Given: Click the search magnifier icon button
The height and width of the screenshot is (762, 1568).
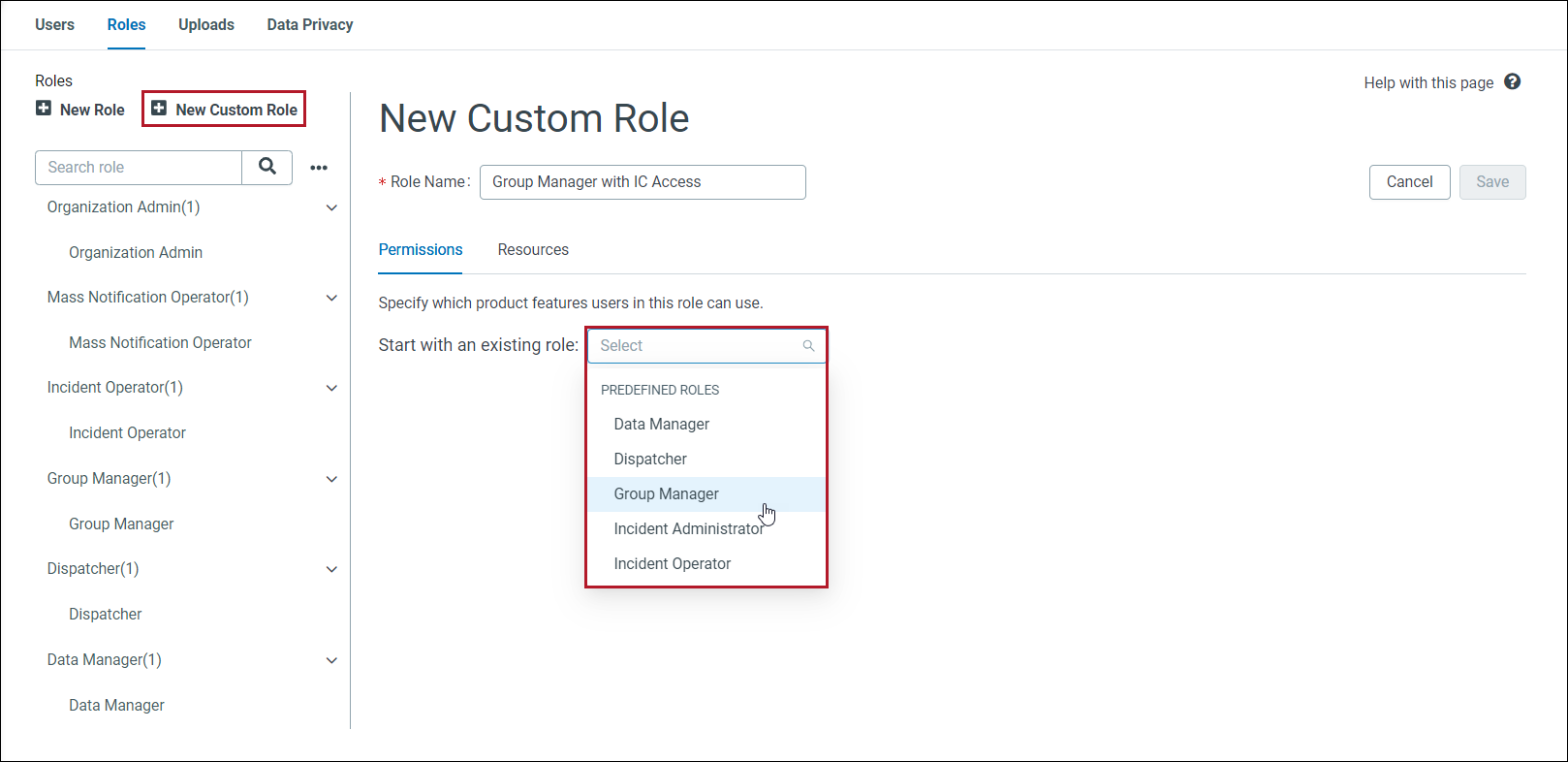Looking at the screenshot, I should pos(267,167).
